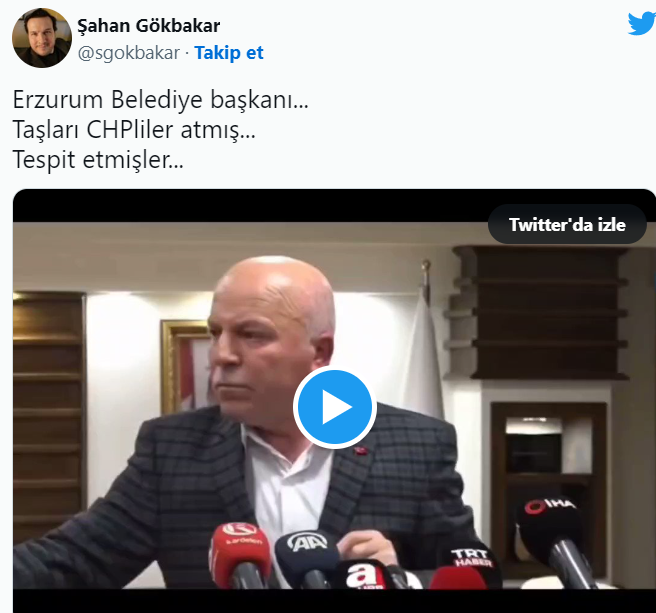Click the 'Taşları CHPliler atmış...' text line
Image resolution: width=656 pixels, height=613 pixels.
tap(134, 130)
